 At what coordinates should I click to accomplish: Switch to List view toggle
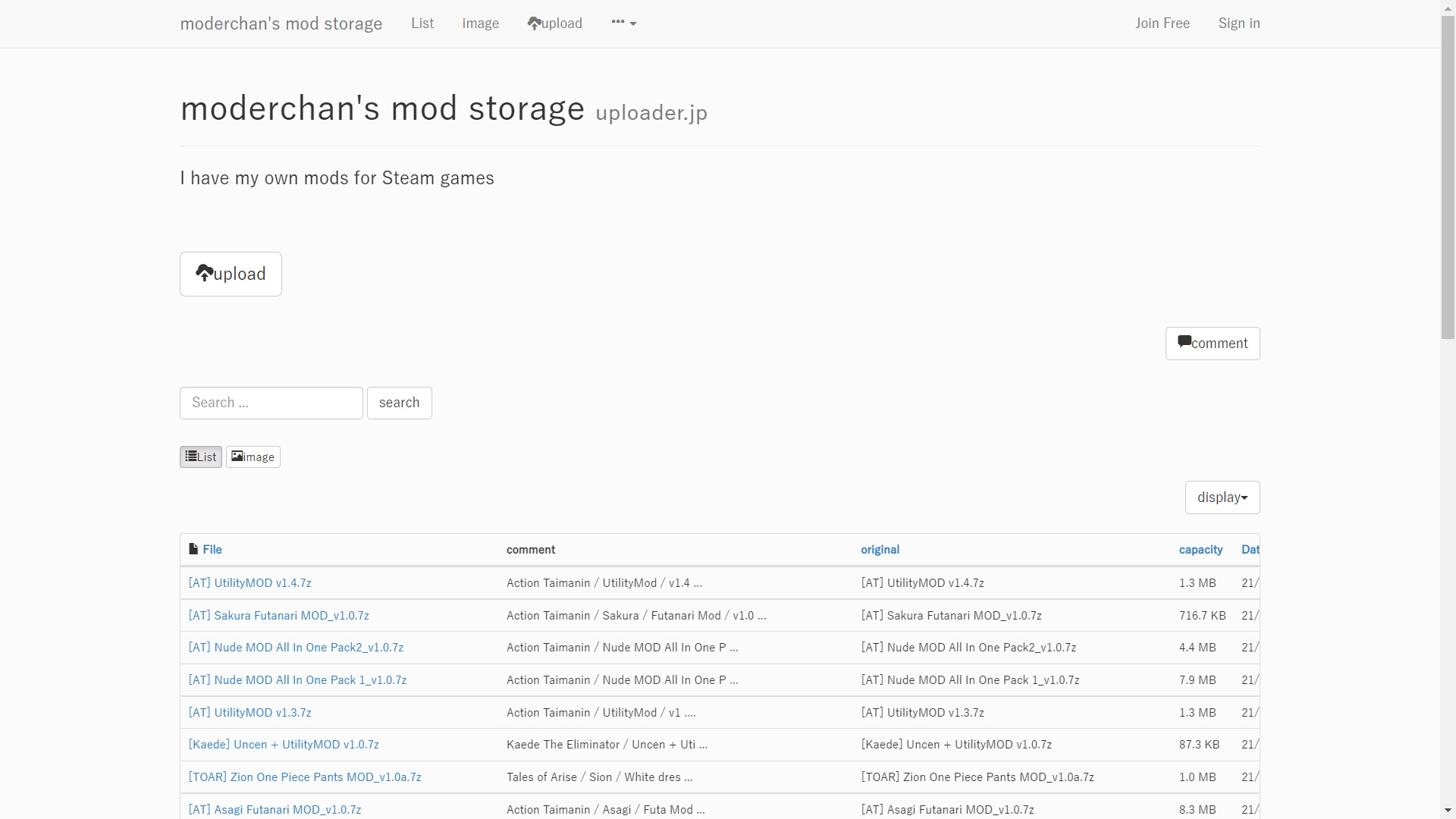tap(201, 457)
